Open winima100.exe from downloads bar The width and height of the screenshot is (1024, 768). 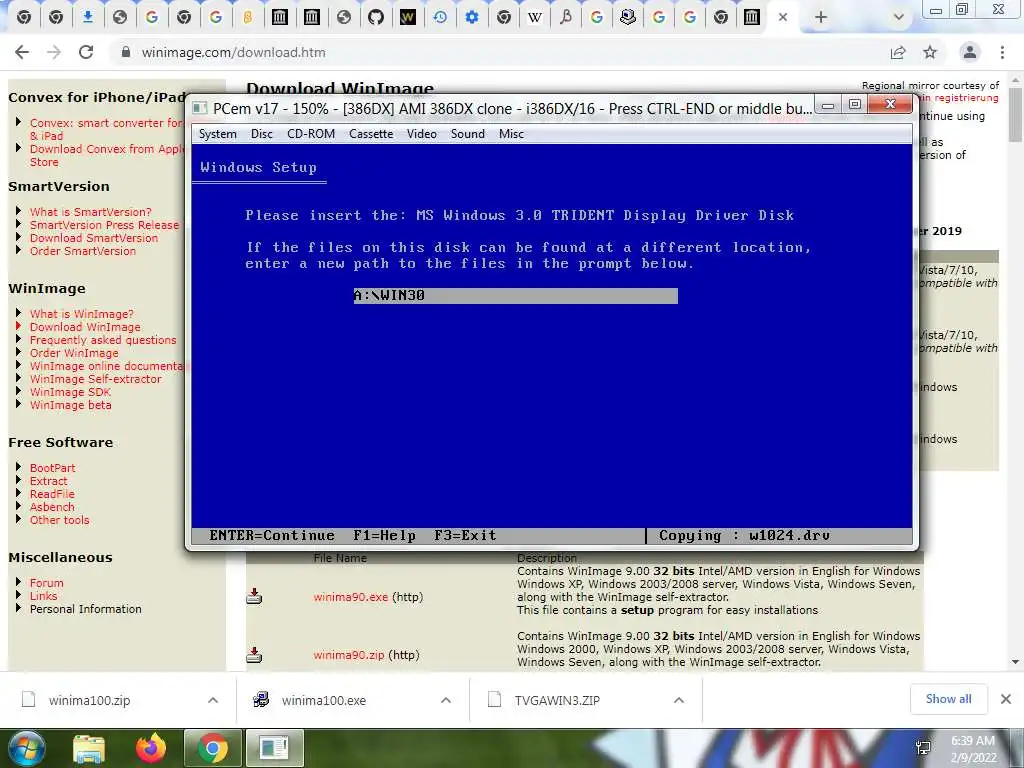[324, 701]
